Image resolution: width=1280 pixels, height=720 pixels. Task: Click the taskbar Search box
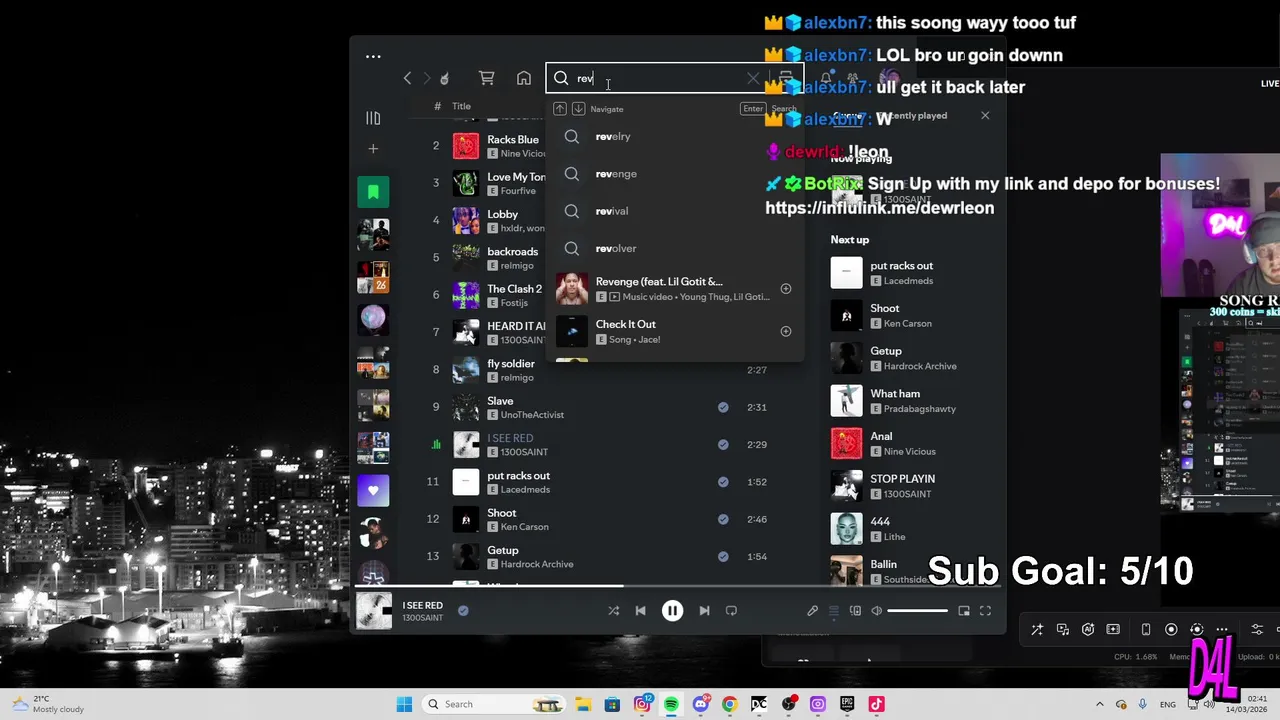click(492, 704)
